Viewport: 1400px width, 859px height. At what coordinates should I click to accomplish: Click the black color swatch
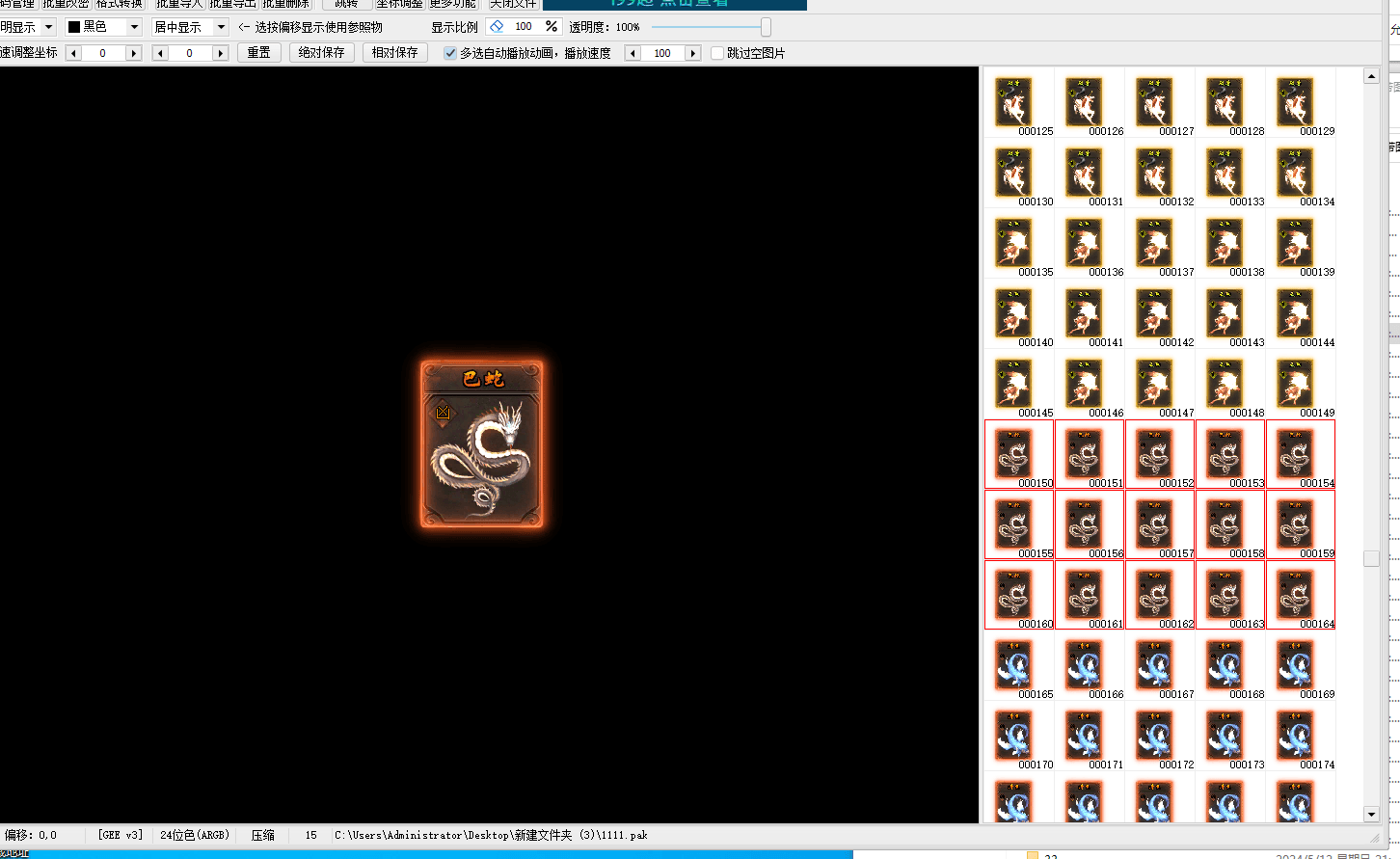(x=74, y=27)
